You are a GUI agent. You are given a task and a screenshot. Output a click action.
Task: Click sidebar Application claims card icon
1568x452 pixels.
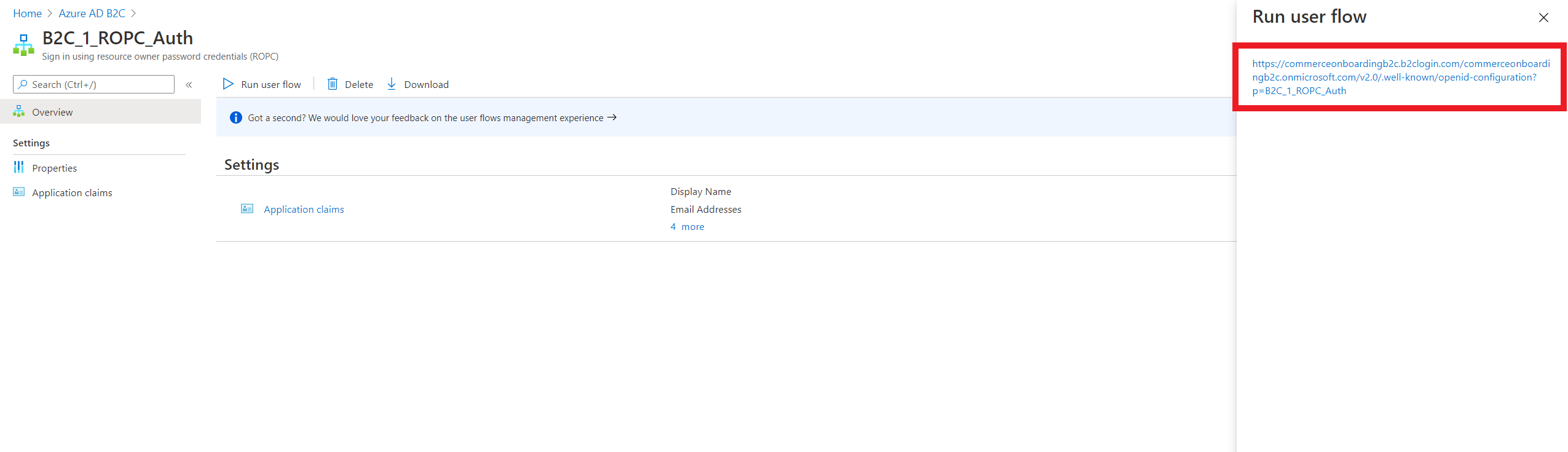tap(19, 192)
